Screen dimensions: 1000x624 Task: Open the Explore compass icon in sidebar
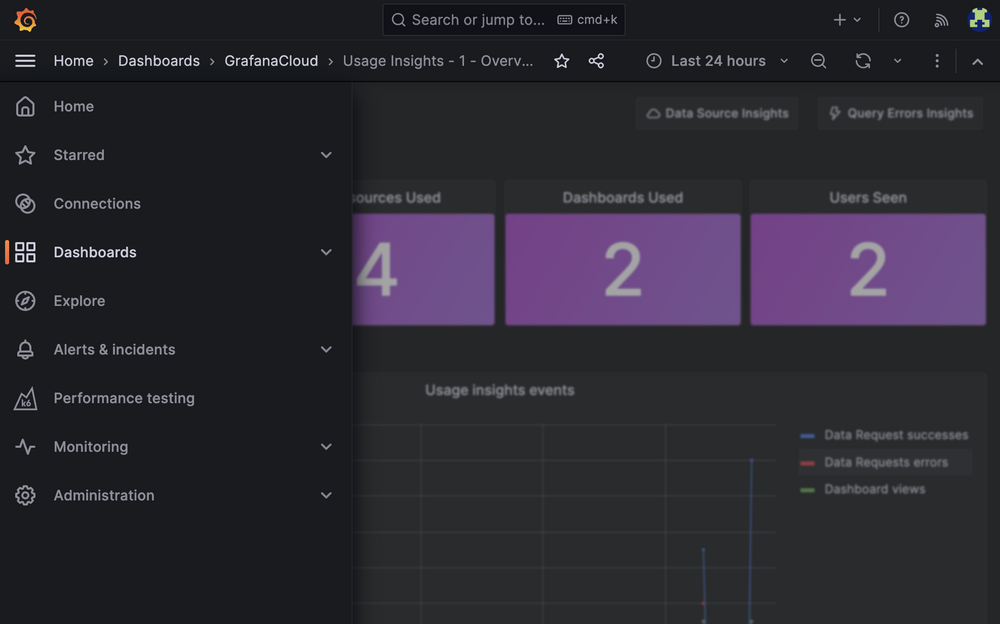click(25, 301)
